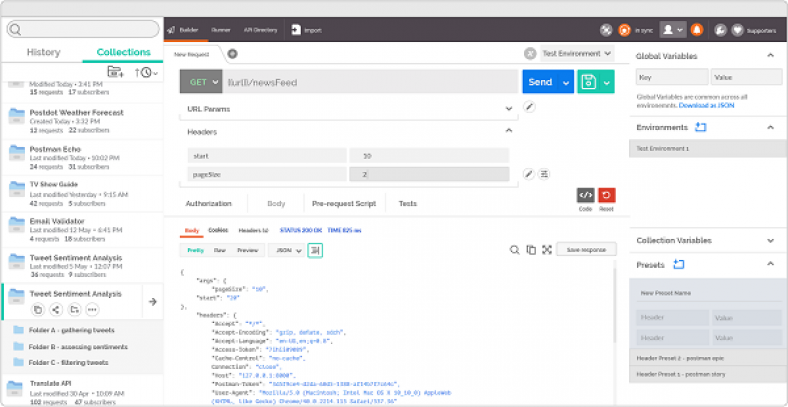Open the sort by time dropdown
The image size is (788, 407).
pyautogui.click(x=146, y=72)
